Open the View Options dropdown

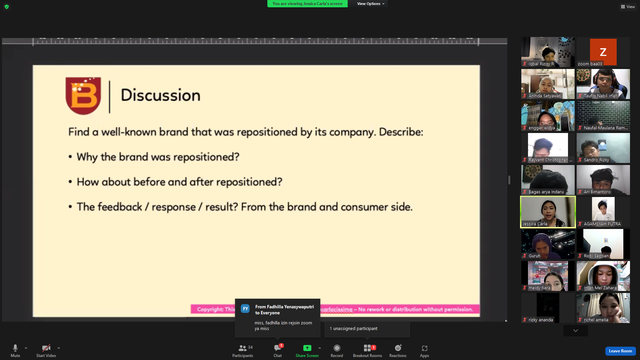click(370, 4)
